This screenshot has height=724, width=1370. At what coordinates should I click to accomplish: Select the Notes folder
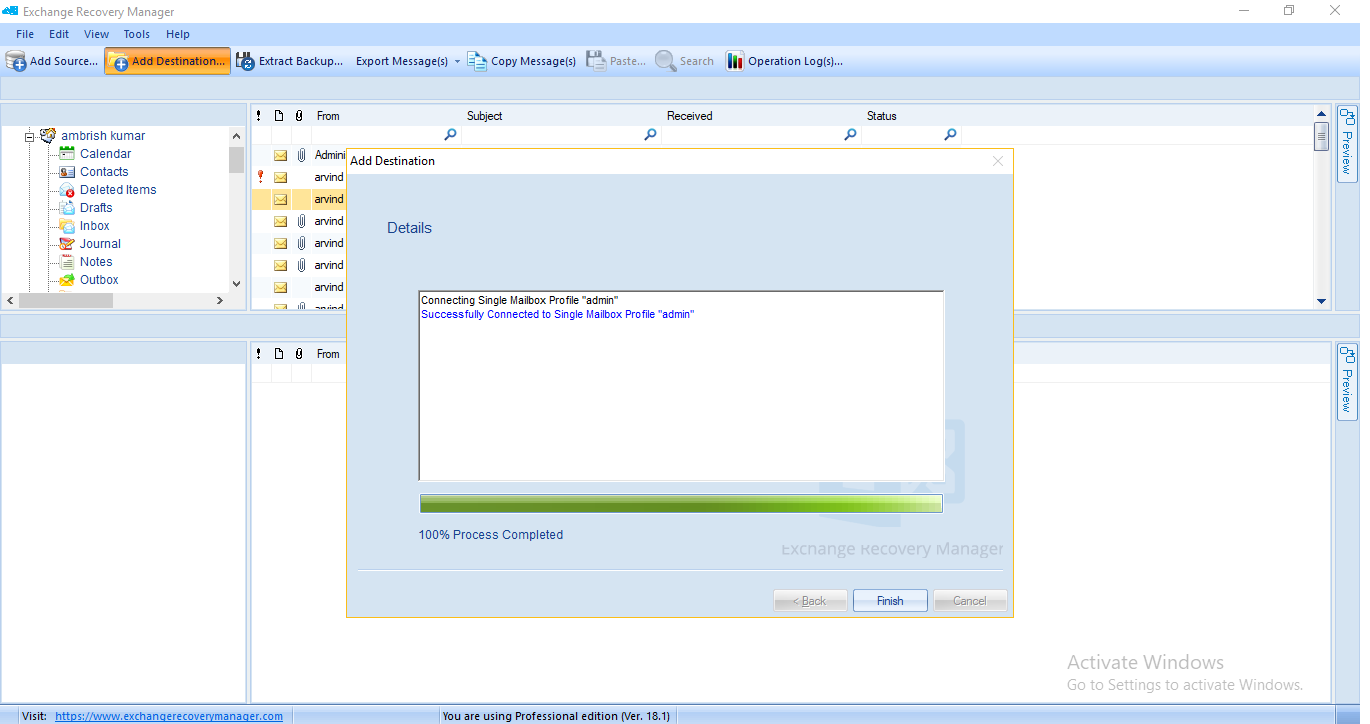96,262
